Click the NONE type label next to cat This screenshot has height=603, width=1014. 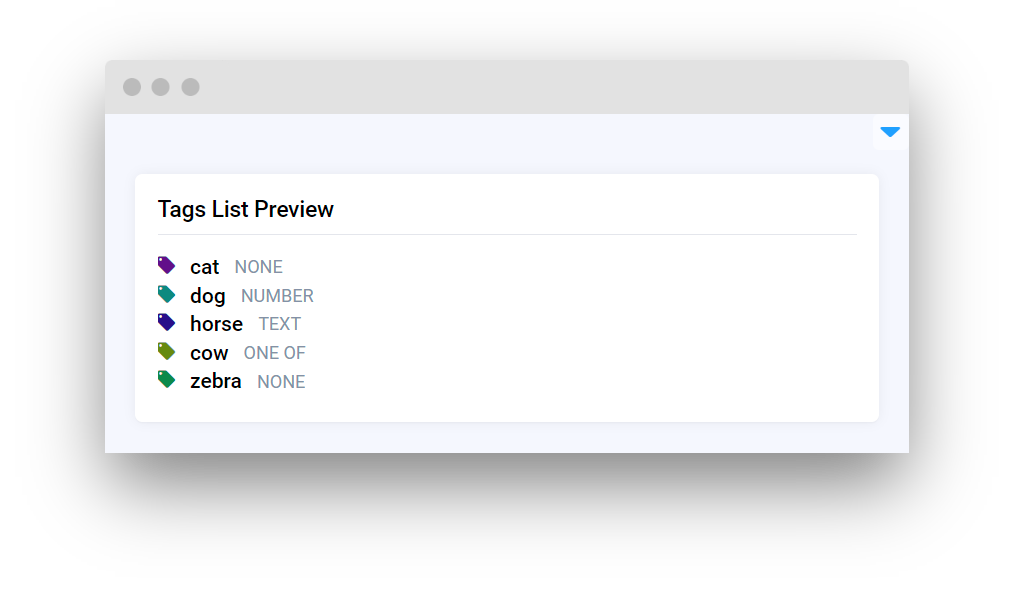[x=259, y=267]
